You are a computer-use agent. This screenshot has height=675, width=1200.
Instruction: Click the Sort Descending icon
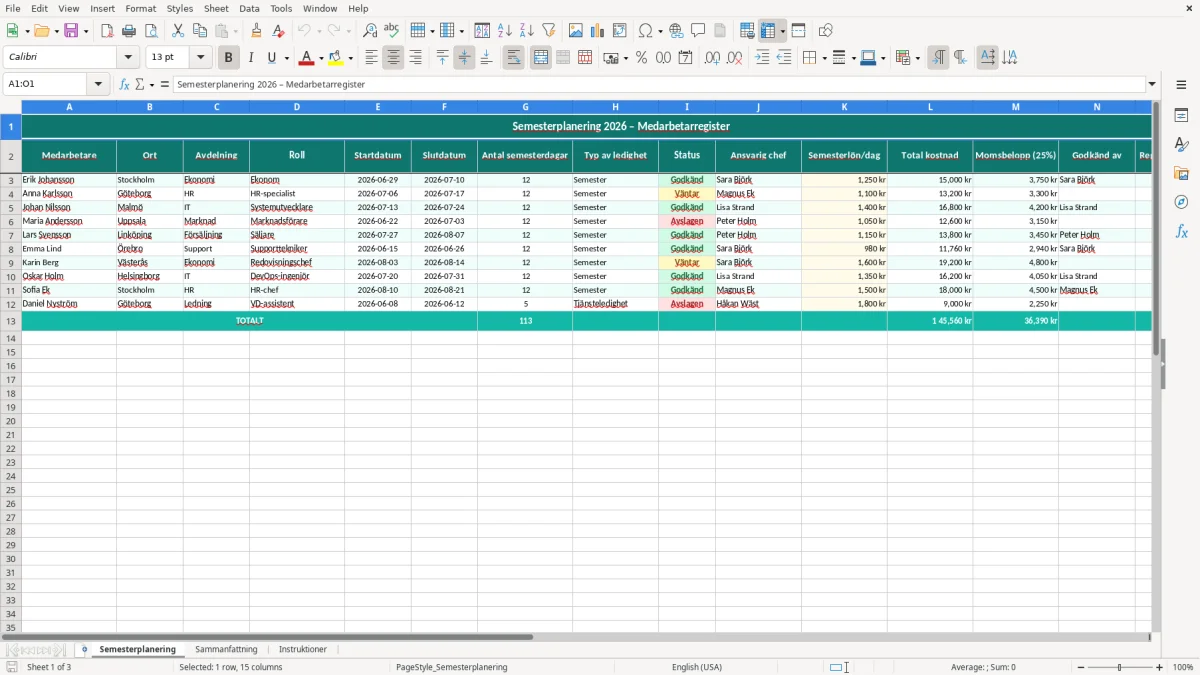tap(527, 31)
